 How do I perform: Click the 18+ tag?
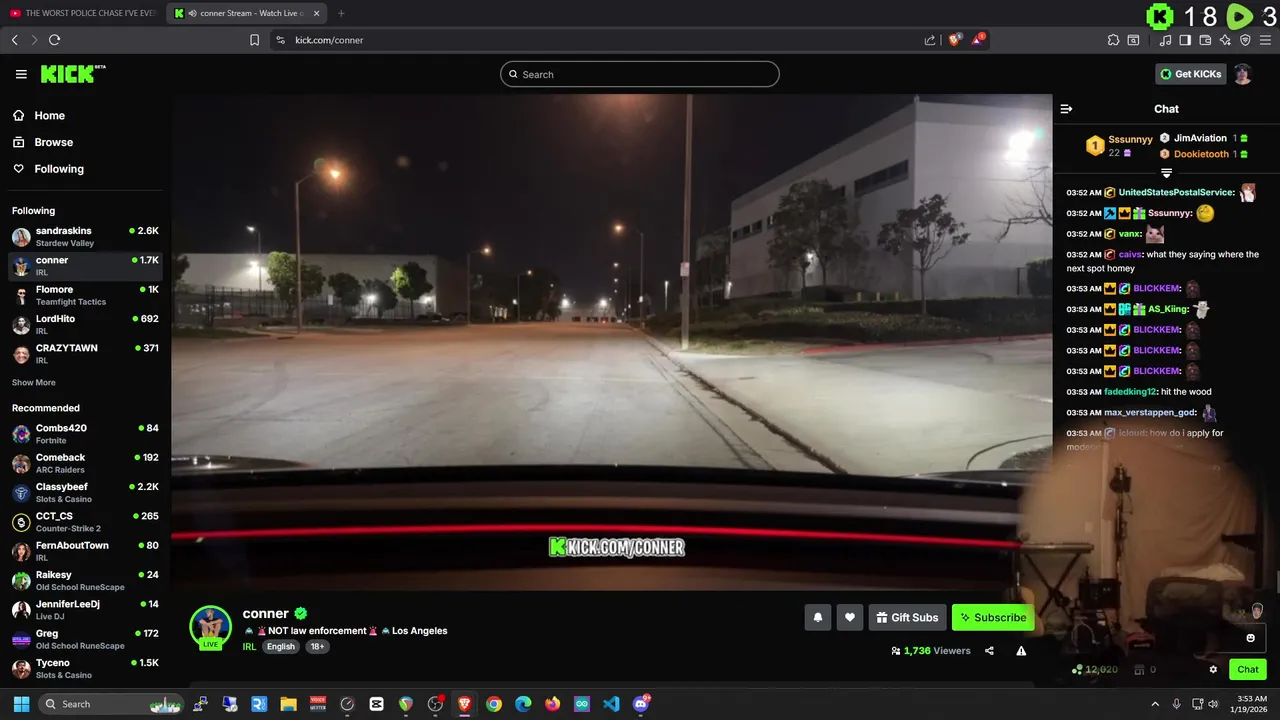tap(317, 646)
